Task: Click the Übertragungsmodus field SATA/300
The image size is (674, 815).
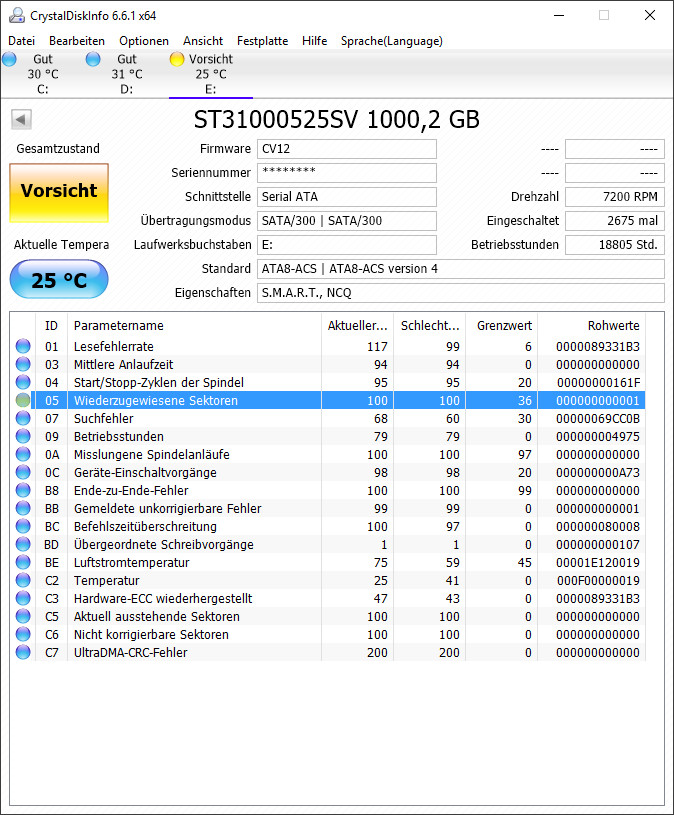Action: coord(347,221)
